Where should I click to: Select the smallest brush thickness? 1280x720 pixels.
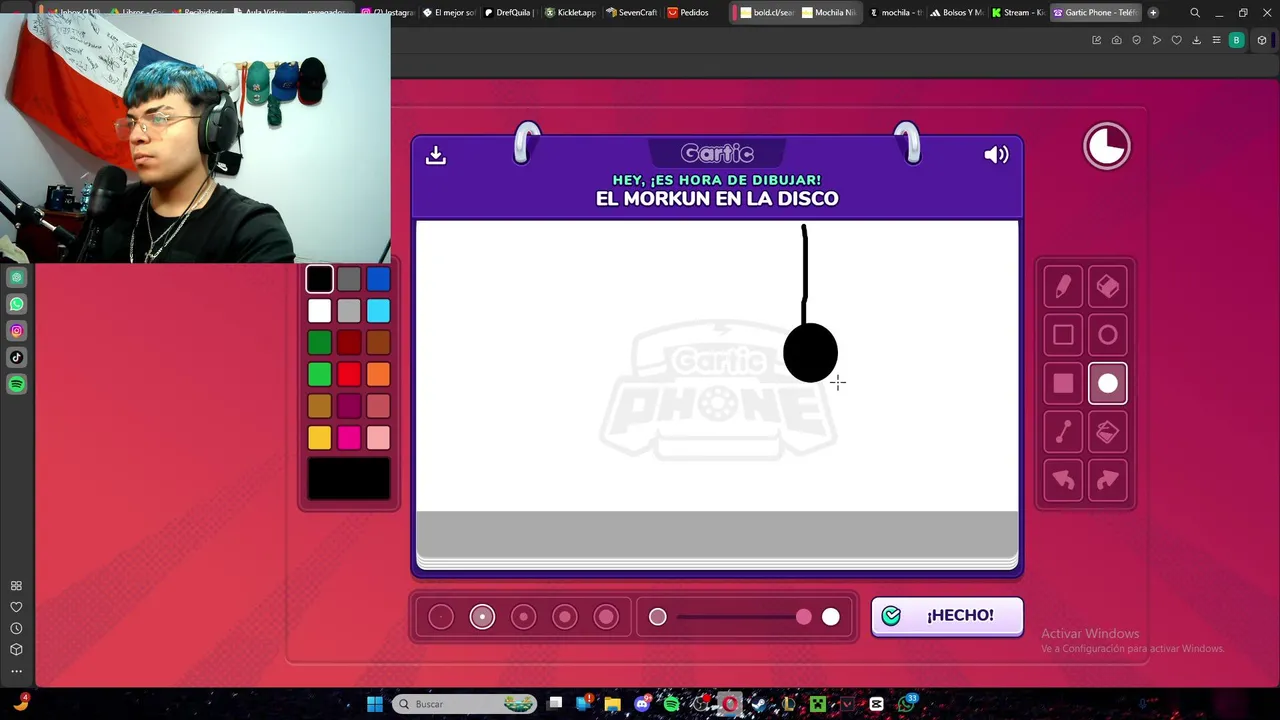[x=441, y=617]
